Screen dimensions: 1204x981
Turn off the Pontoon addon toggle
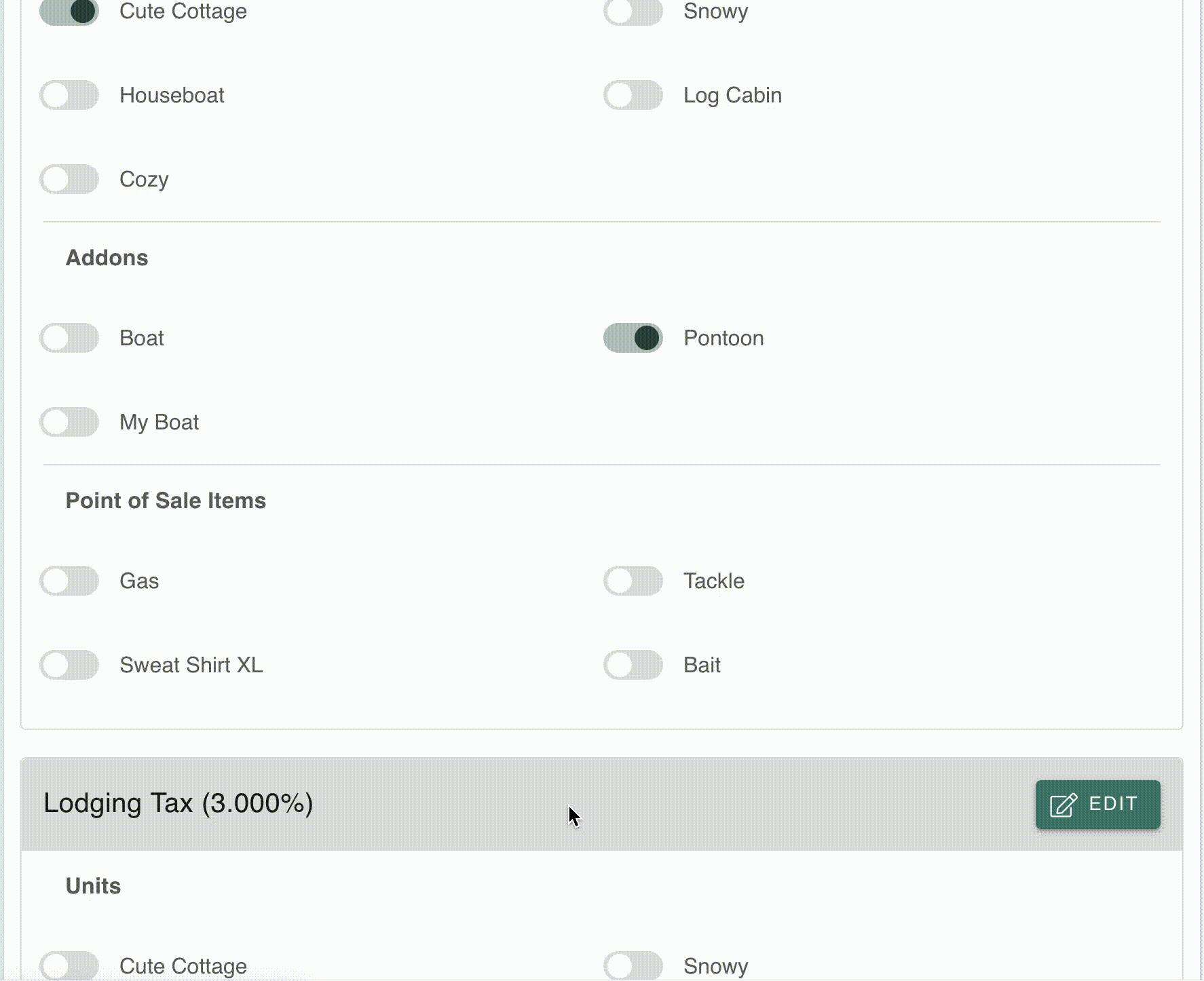coord(633,338)
